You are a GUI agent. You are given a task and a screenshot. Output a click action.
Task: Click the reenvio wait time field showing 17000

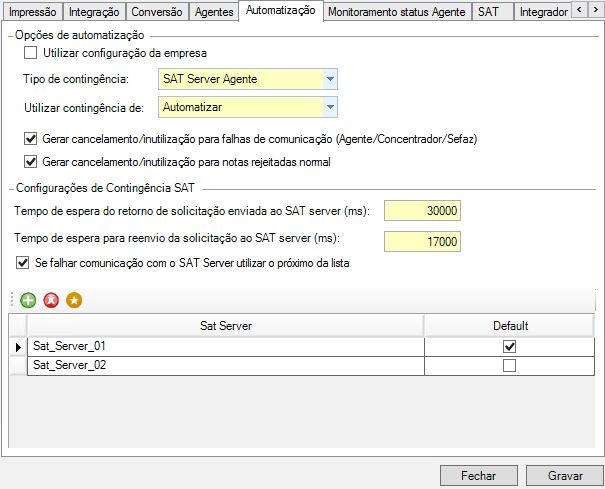pyautogui.click(x=422, y=242)
